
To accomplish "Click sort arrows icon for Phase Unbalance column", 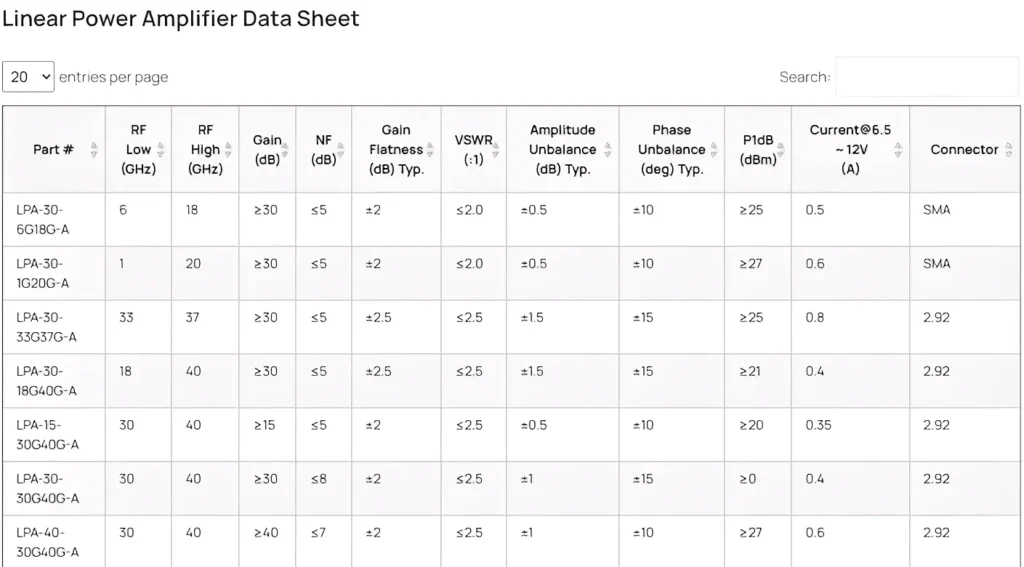I will pyautogui.click(x=714, y=150).
